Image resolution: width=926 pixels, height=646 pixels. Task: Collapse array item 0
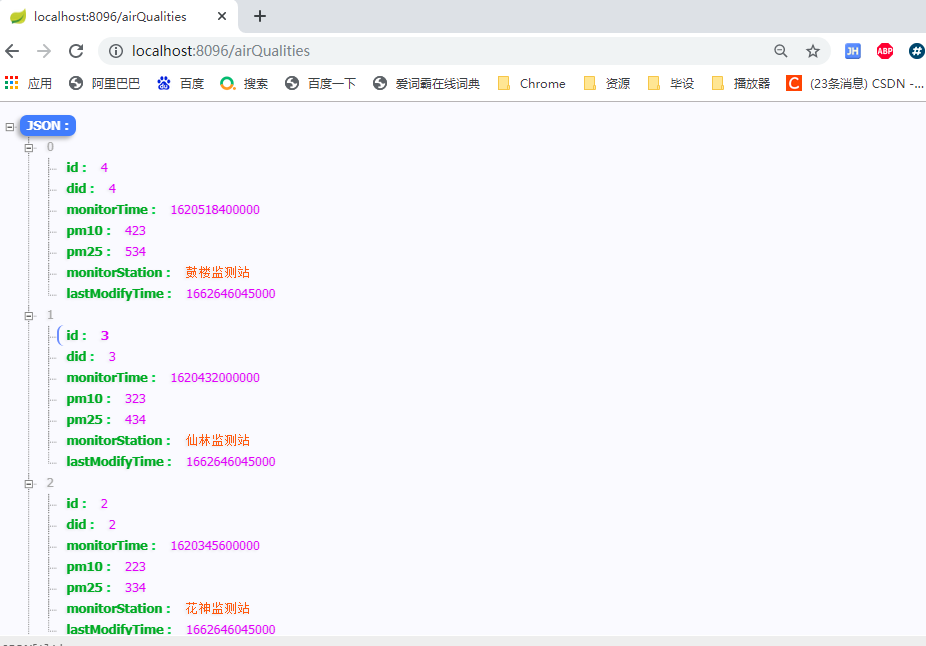[x=29, y=147]
